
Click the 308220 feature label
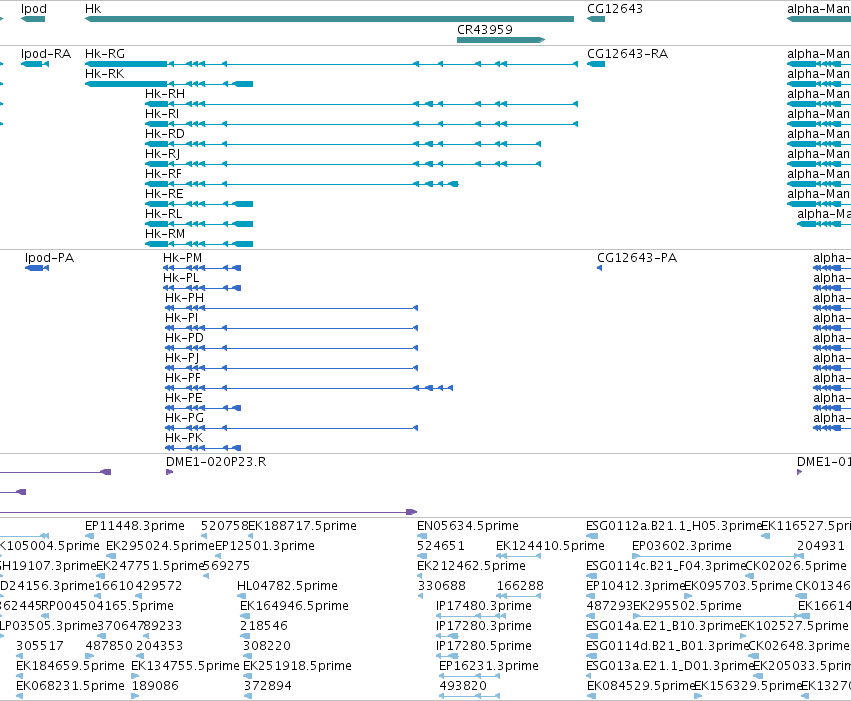coord(267,646)
